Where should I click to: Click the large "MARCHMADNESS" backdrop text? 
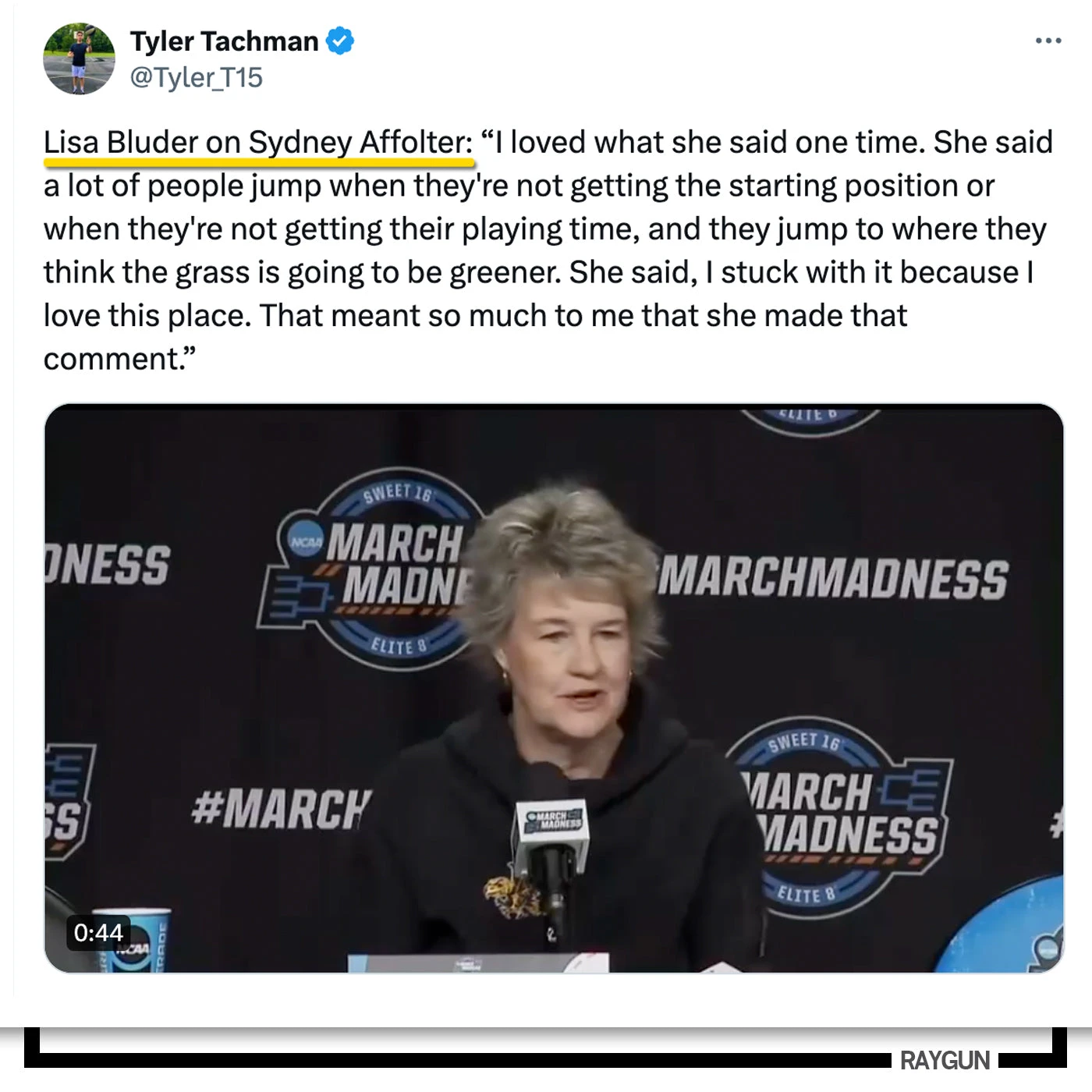pyautogui.click(x=833, y=579)
